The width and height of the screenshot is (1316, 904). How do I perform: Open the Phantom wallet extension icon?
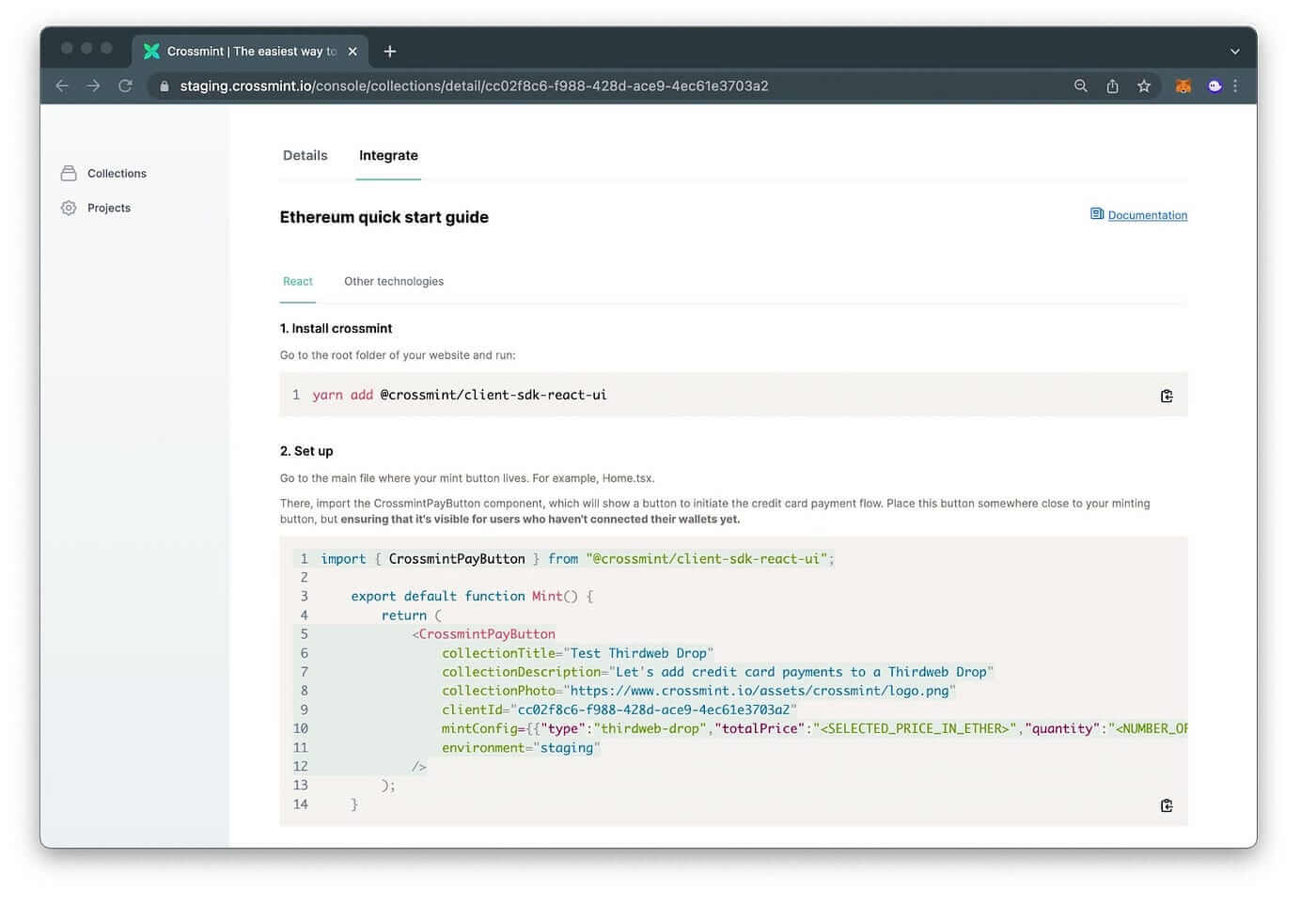pos(1214,86)
